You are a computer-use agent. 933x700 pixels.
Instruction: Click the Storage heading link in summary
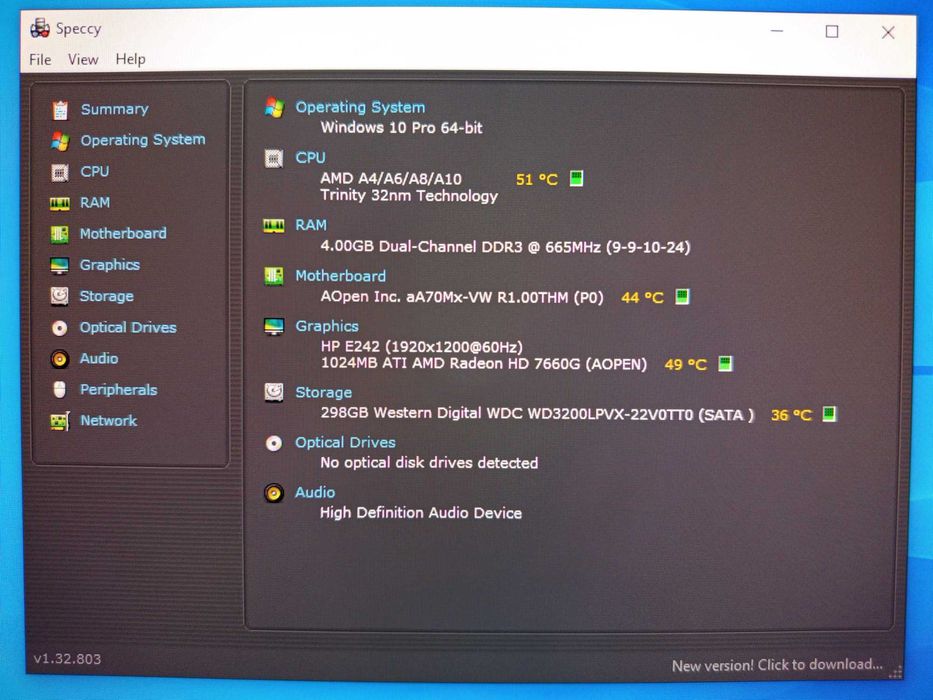[323, 393]
